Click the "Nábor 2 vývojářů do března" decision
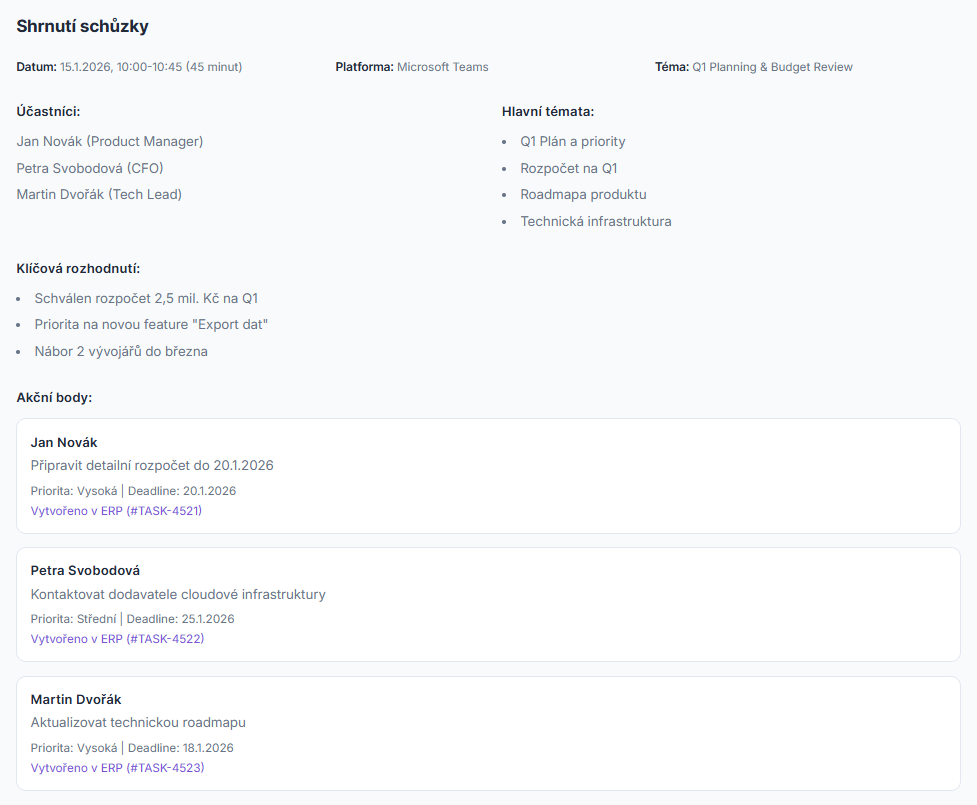The width and height of the screenshot is (977, 805). pyautogui.click(x=121, y=351)
